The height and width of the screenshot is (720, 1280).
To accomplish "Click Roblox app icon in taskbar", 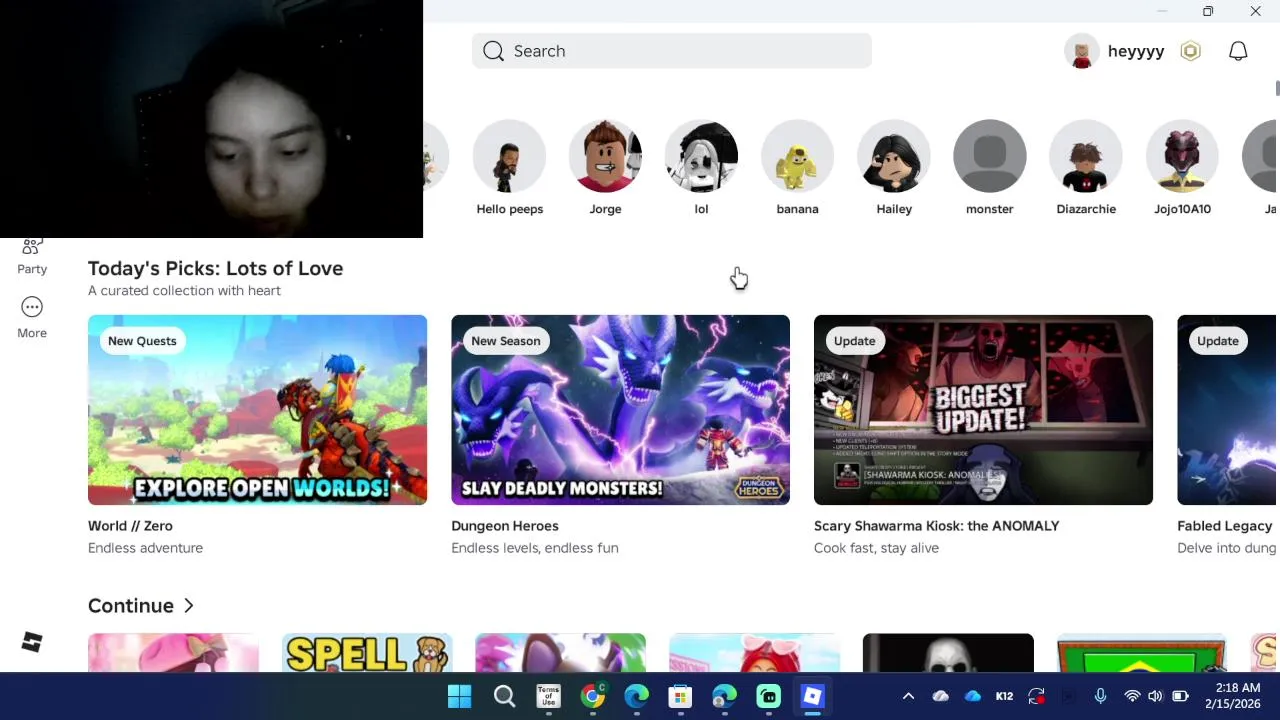I will pyautogui.click(x=812, y=696).
